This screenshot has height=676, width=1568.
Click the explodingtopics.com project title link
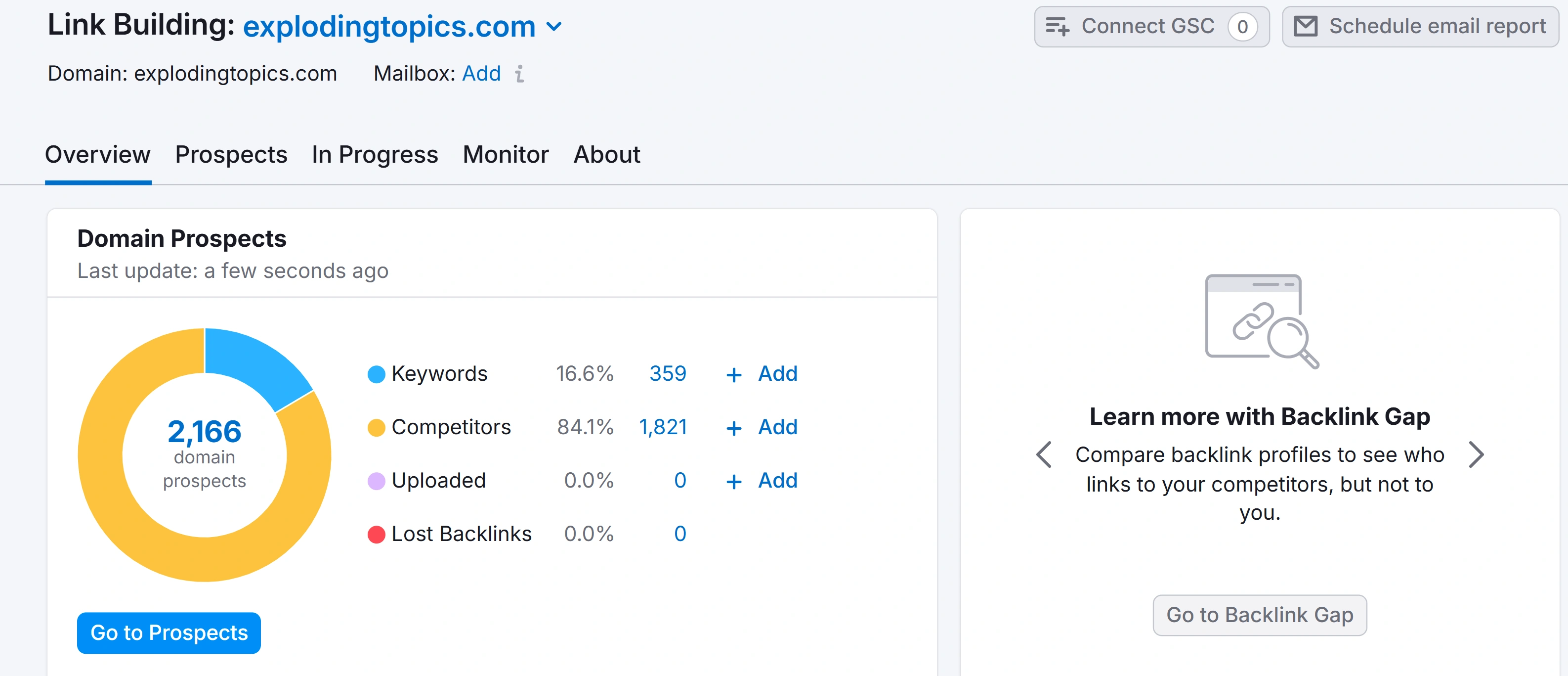click(389, 27)
